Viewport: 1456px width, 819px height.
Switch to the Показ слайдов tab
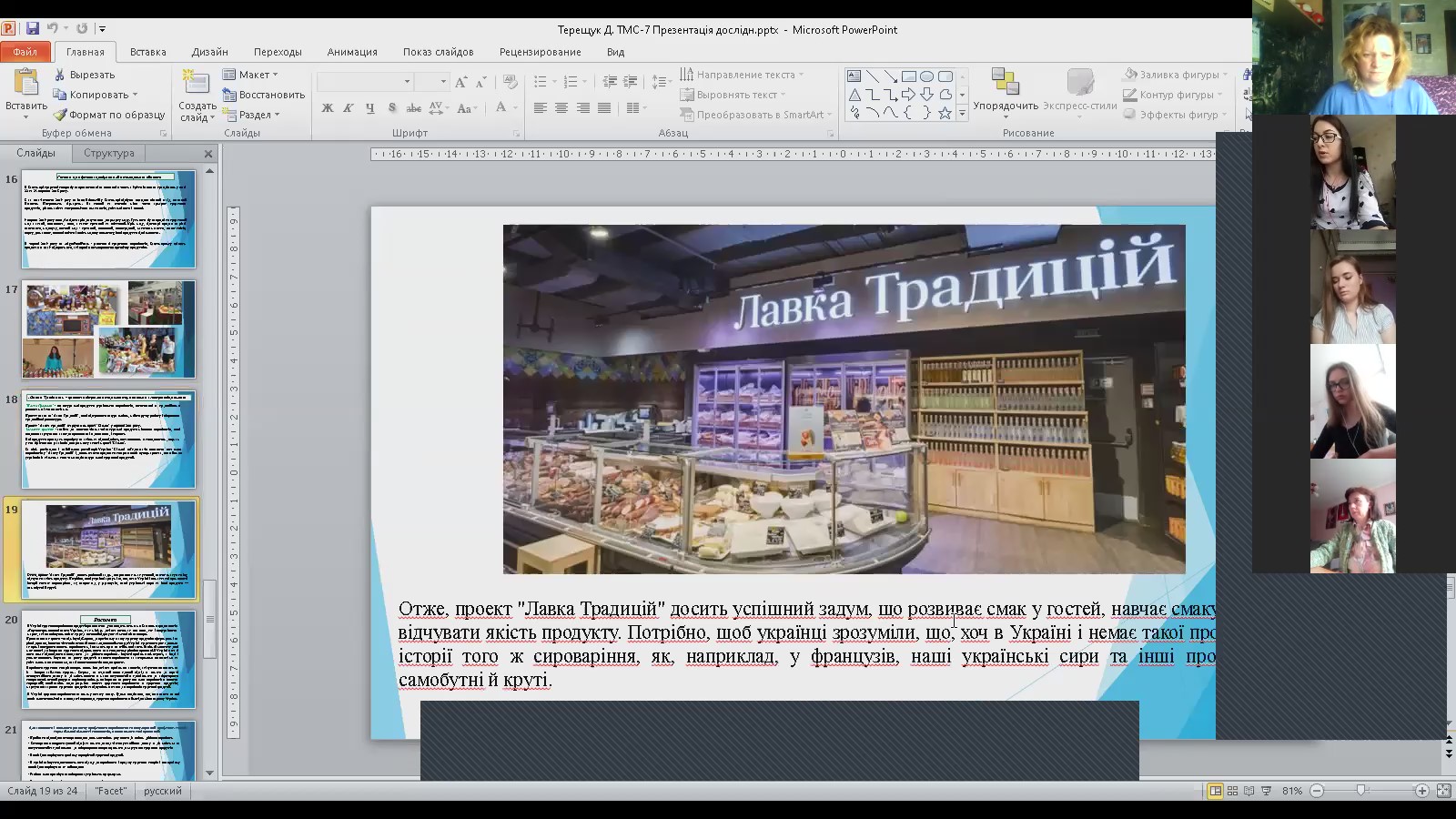[438, 52]
